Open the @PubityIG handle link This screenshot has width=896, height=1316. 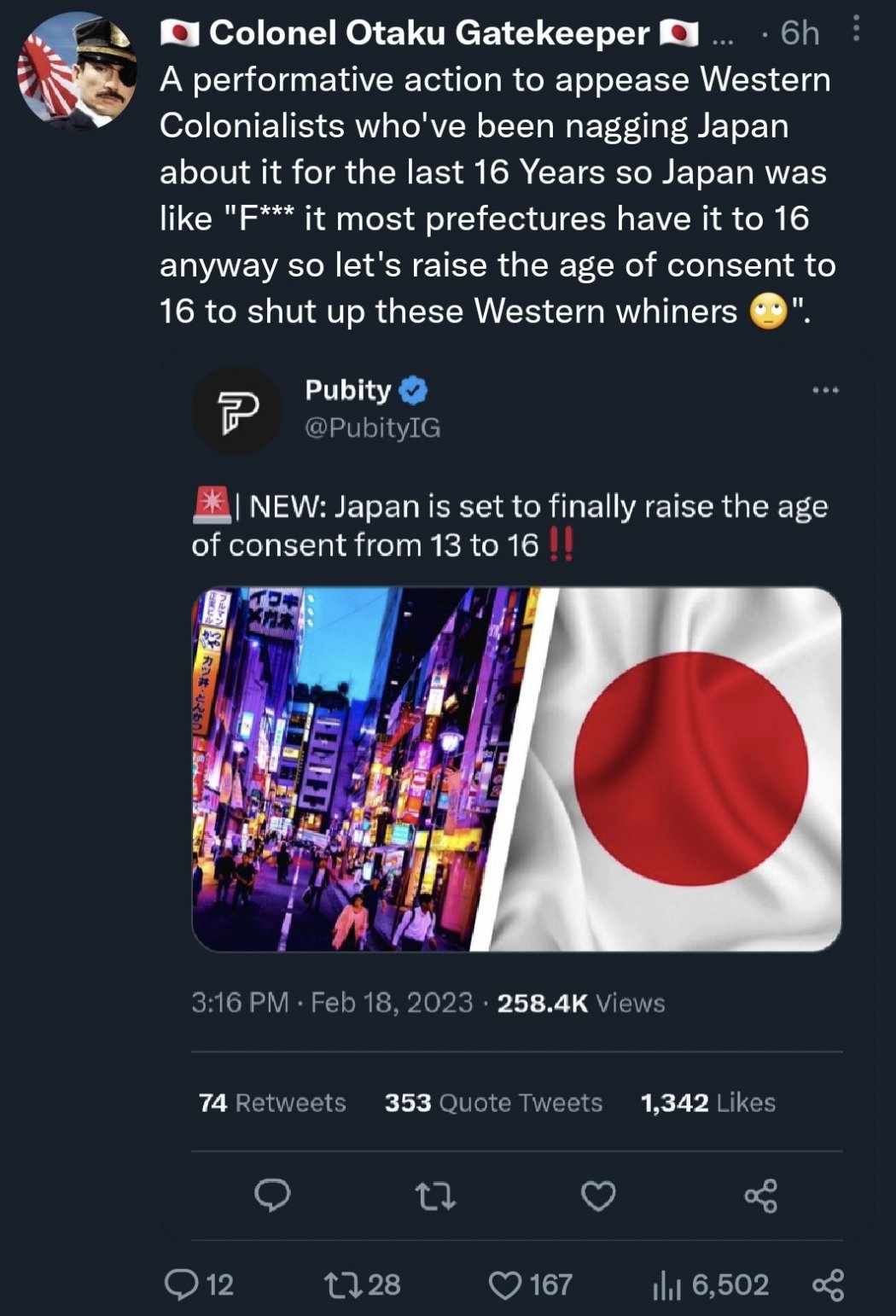point(373,428)
